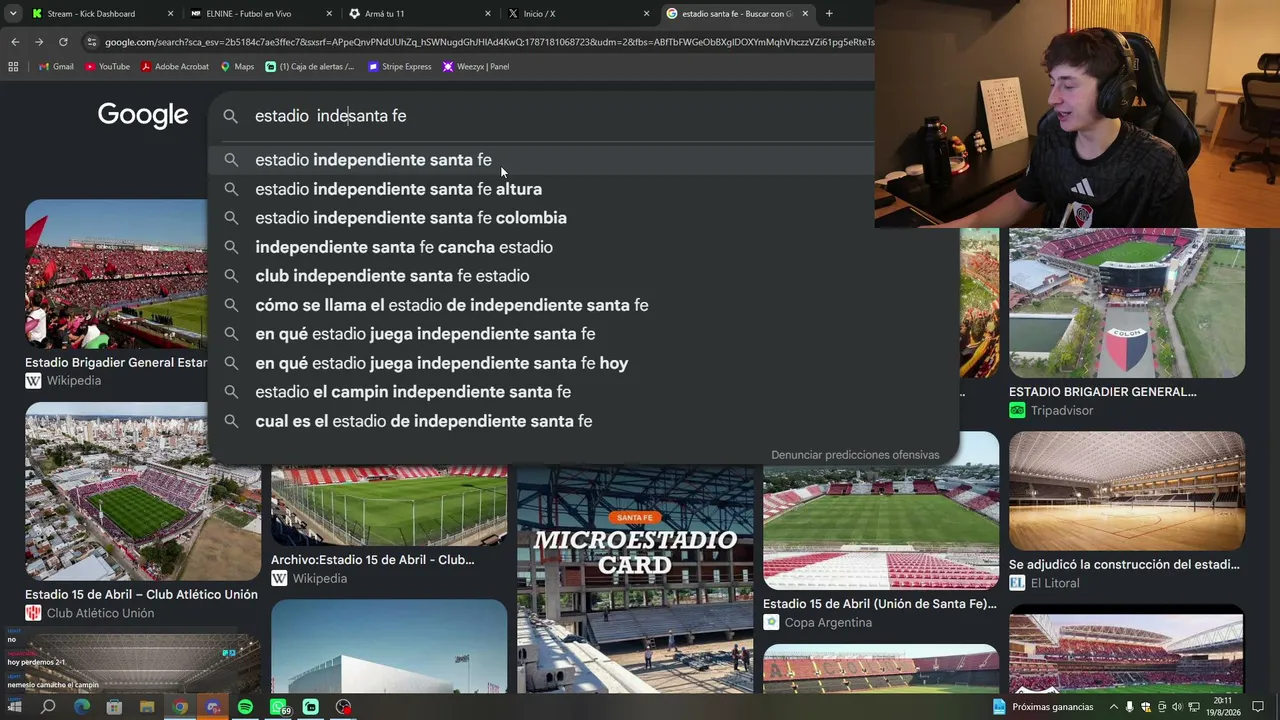Viewport: 1280px width, 720px height.
Task: Close the Inicio / X tab
Action: (646, 14)
